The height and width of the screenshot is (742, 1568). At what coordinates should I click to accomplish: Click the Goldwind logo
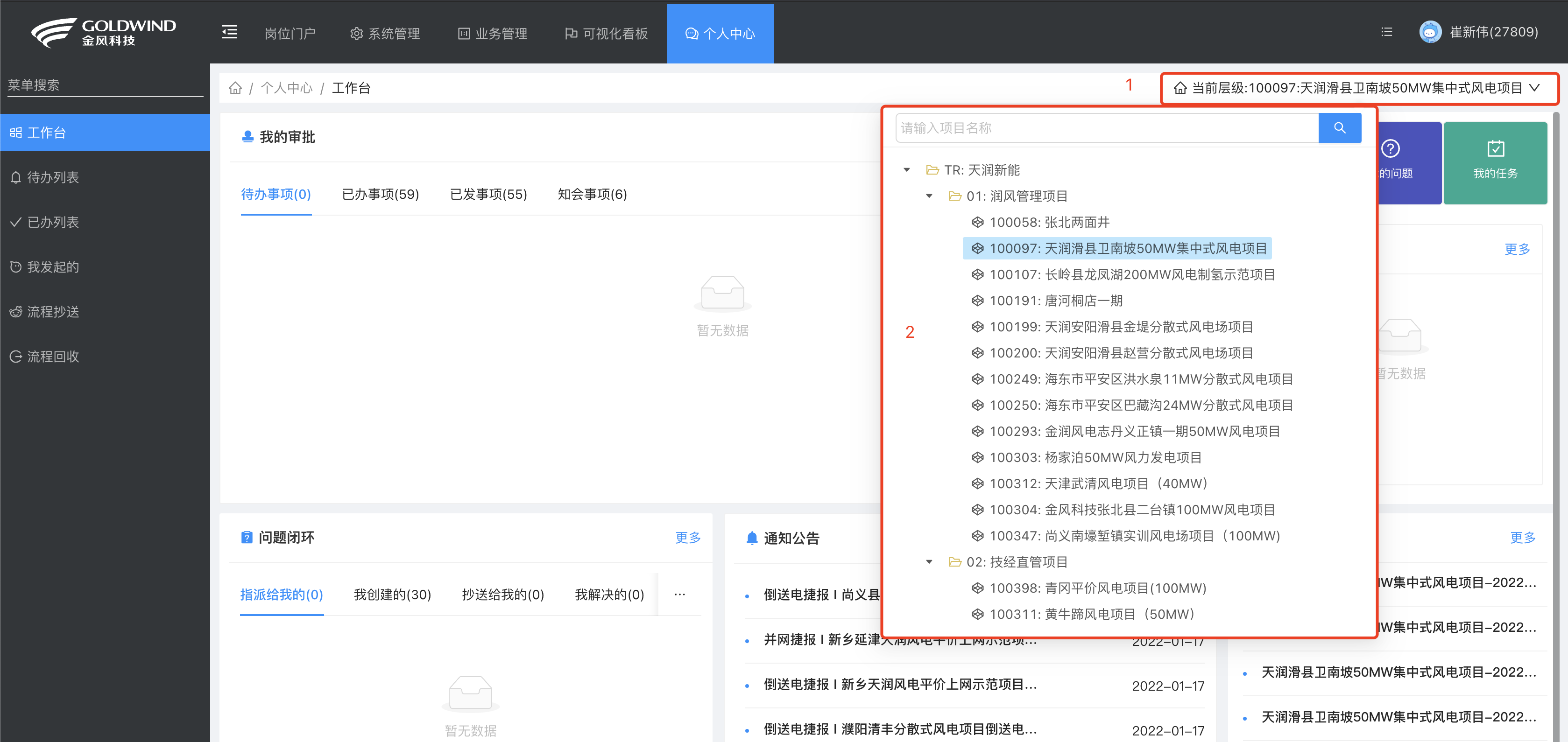click(x=104, y=32)
